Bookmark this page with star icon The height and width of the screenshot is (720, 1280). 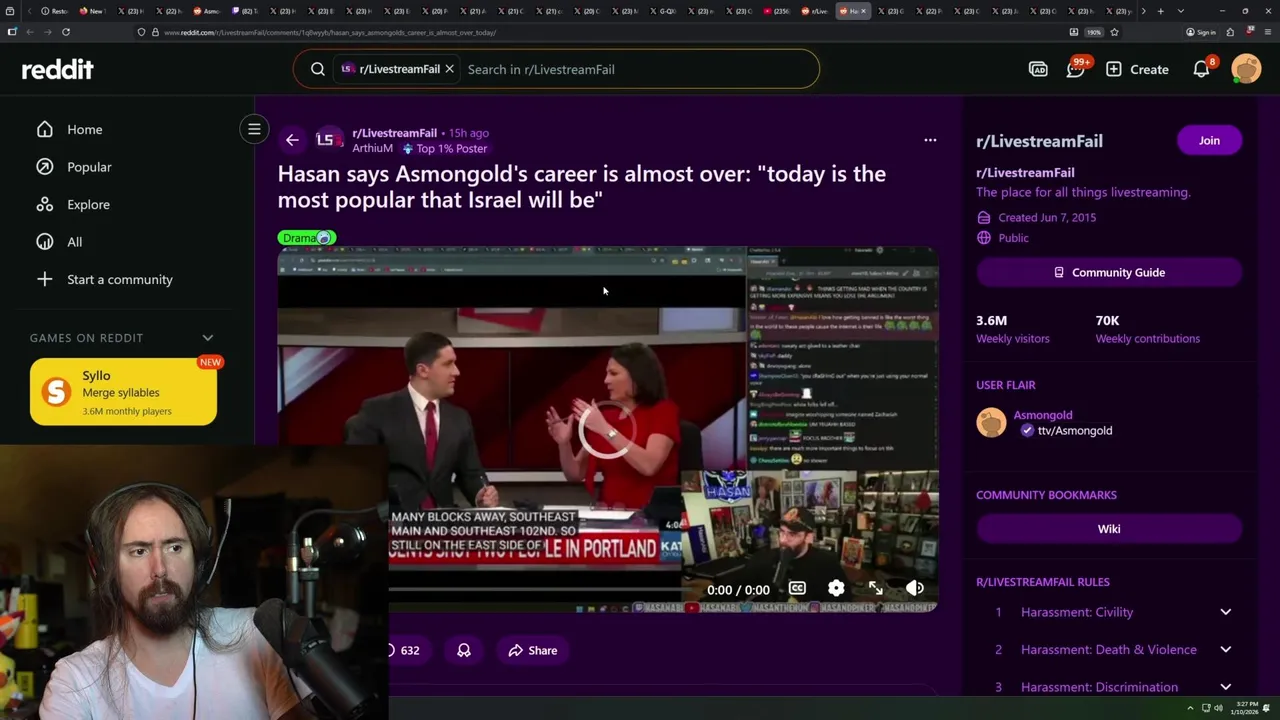pos(1114,32)
